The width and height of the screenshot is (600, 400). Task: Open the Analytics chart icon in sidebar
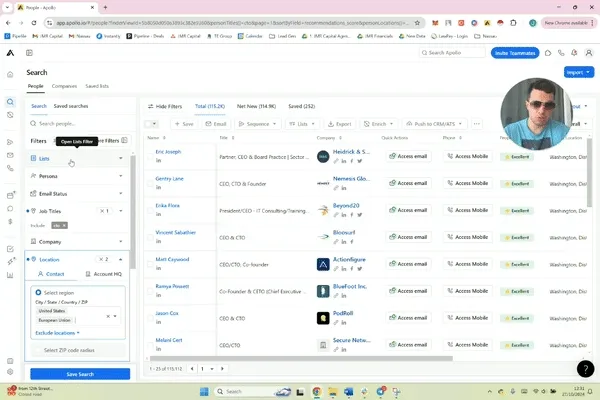coord(10,275)
